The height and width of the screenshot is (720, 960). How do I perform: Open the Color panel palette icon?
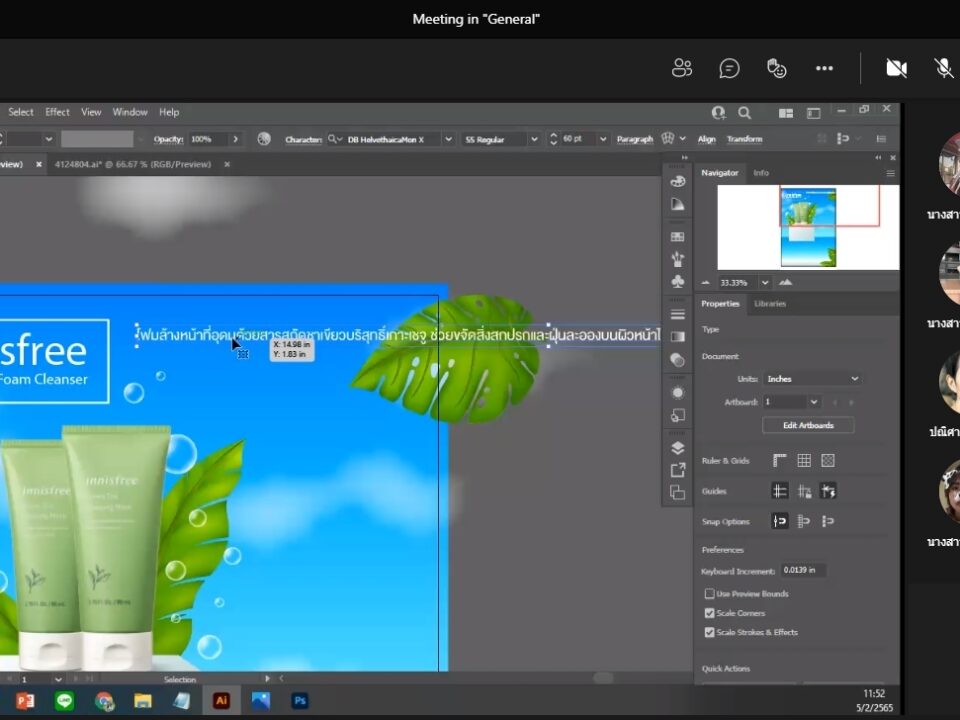pyautogui.click(x=678, y=181)
